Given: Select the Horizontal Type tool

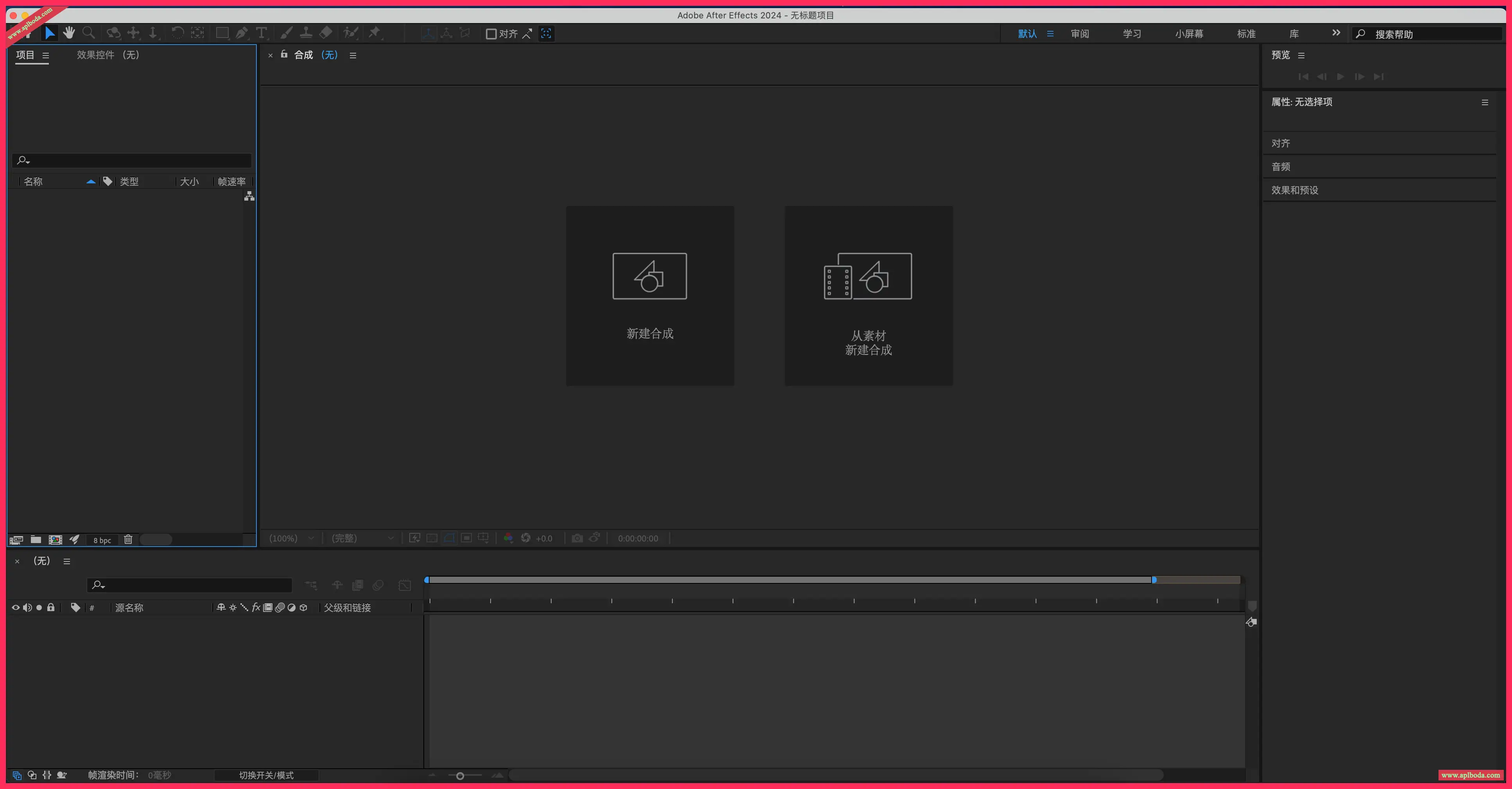Looking at the screenshot, I should tap(261, 33).
